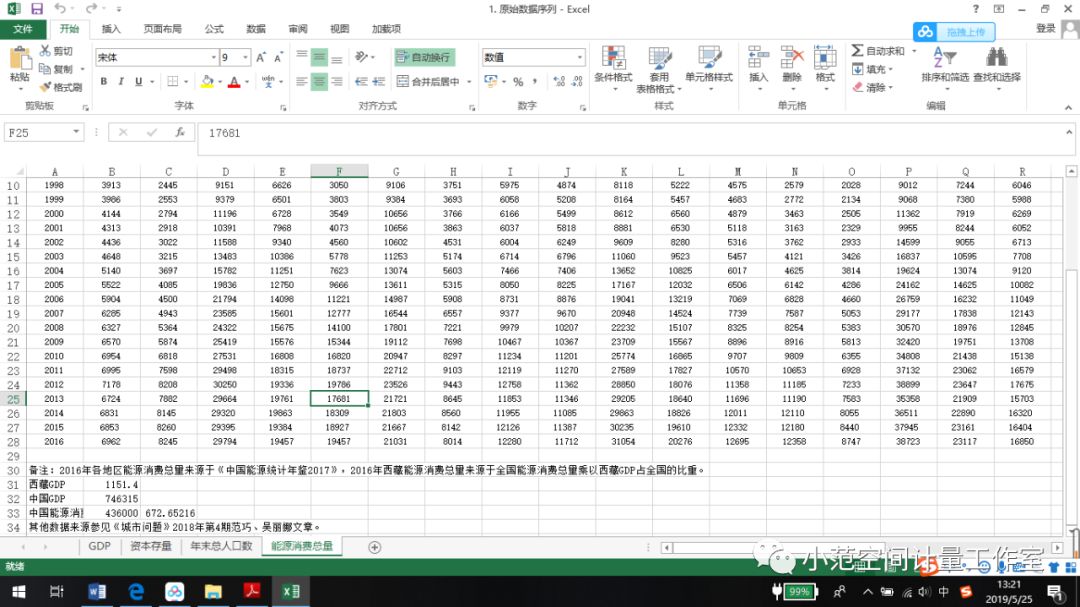Toggle Wrap Text (自动换行)

[x=425, y=57]
